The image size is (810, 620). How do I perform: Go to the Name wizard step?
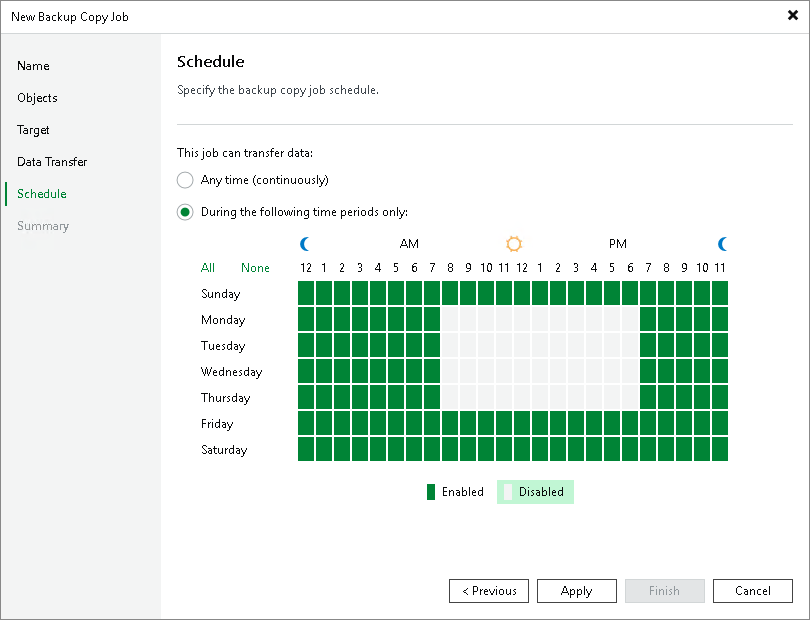(33, 66)
